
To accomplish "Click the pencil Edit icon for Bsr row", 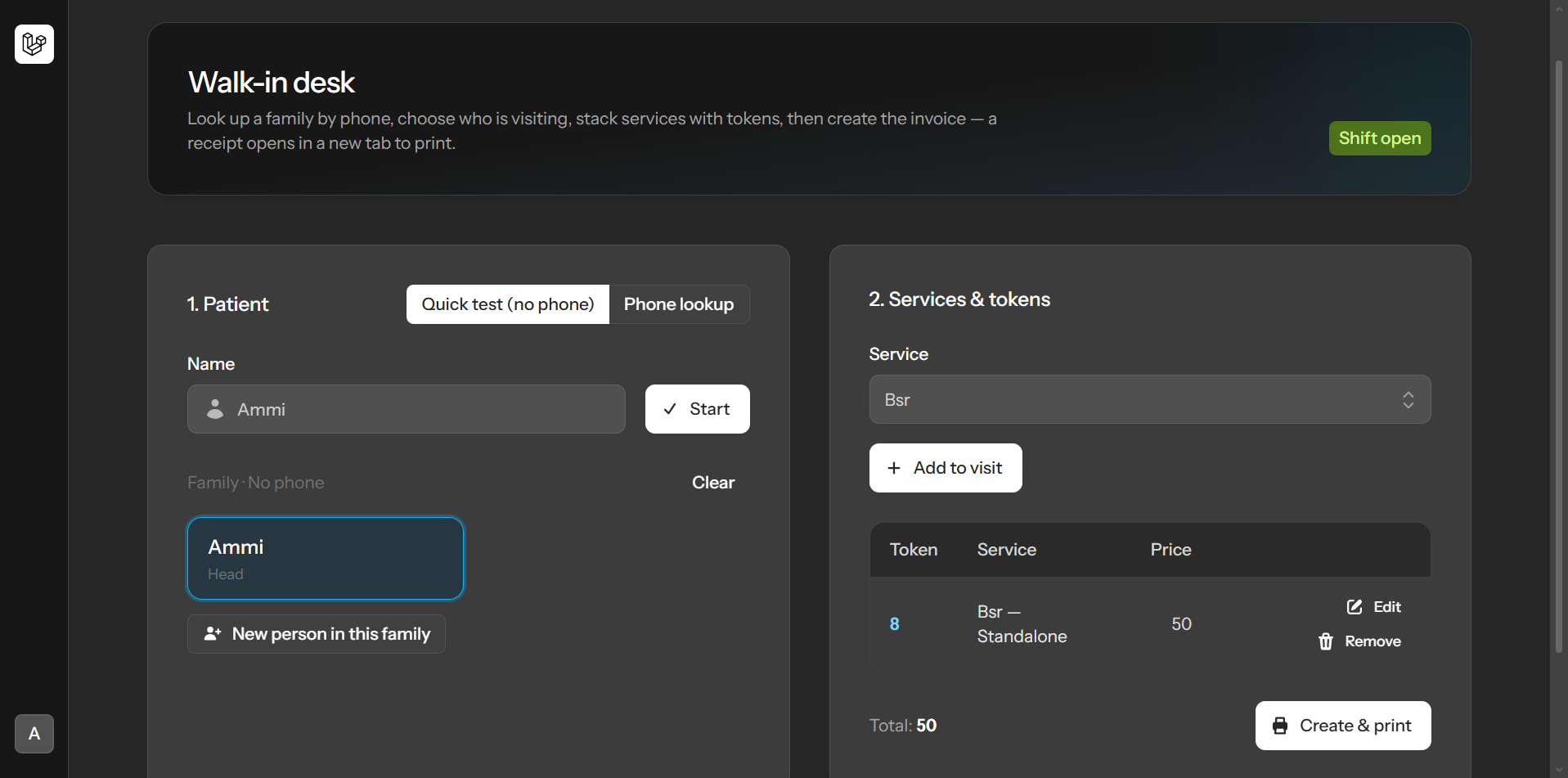I will [1355, 607].
